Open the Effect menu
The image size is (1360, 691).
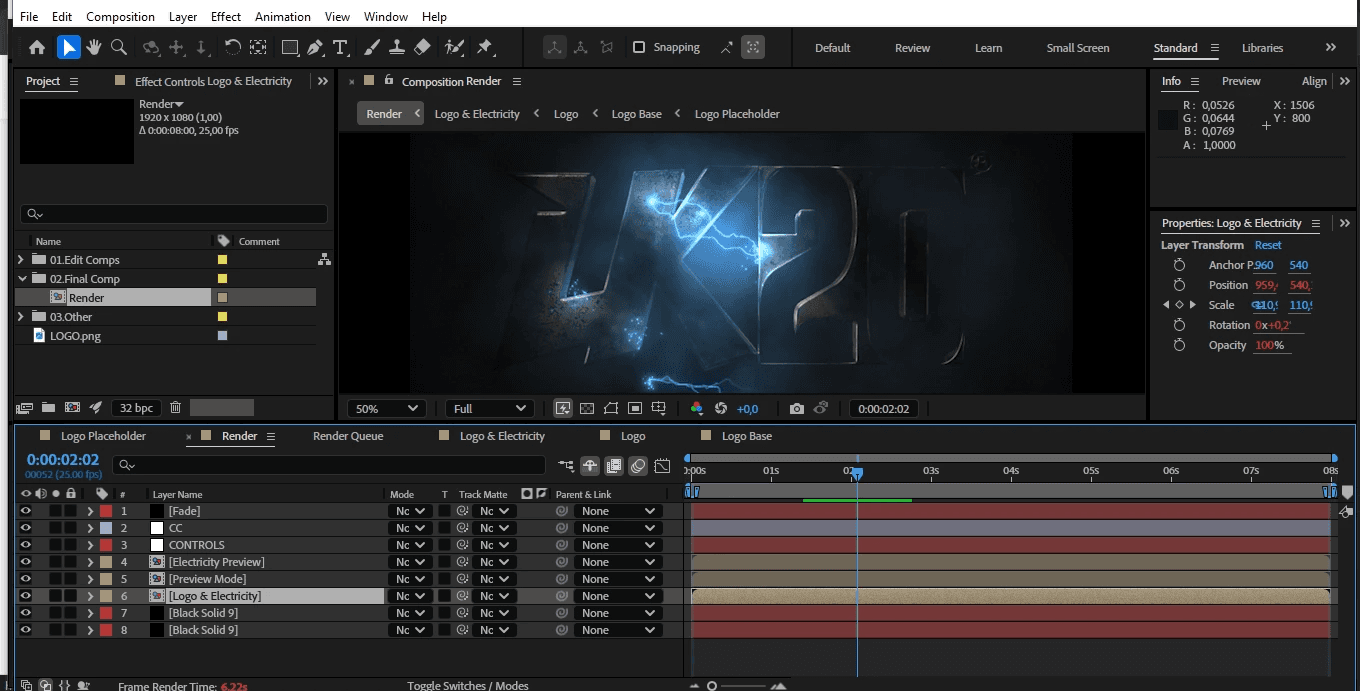pos(226,17)
